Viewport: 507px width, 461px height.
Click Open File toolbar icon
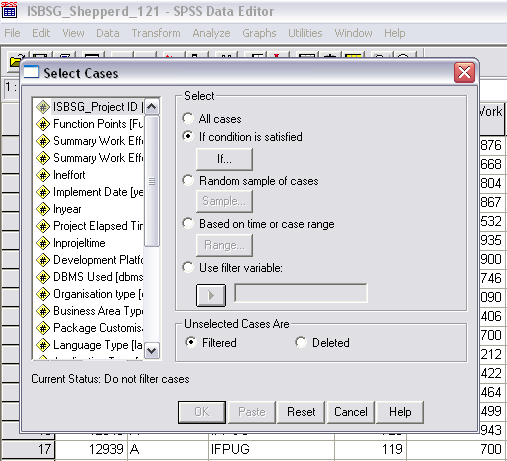[15, 61]
